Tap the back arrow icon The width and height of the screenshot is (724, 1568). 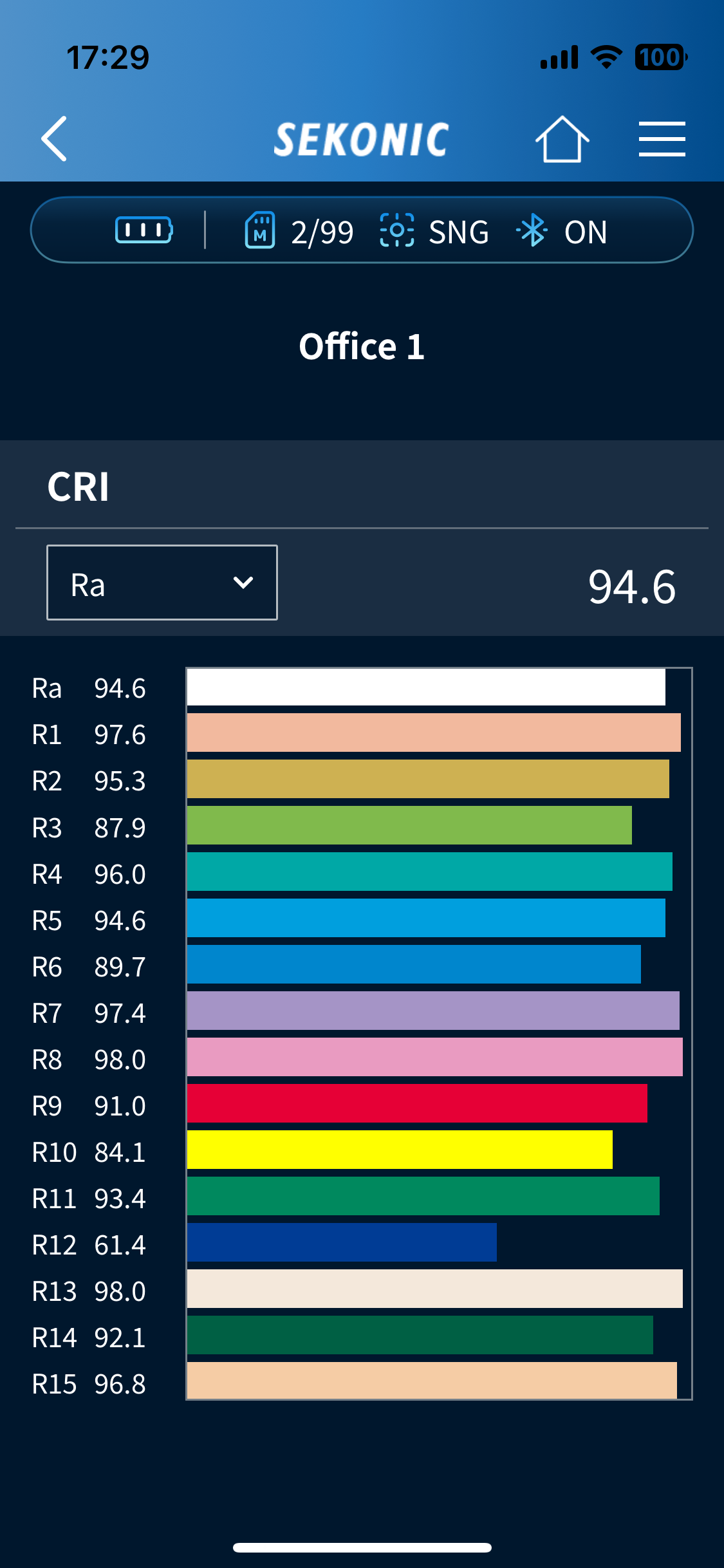[54, 138]
